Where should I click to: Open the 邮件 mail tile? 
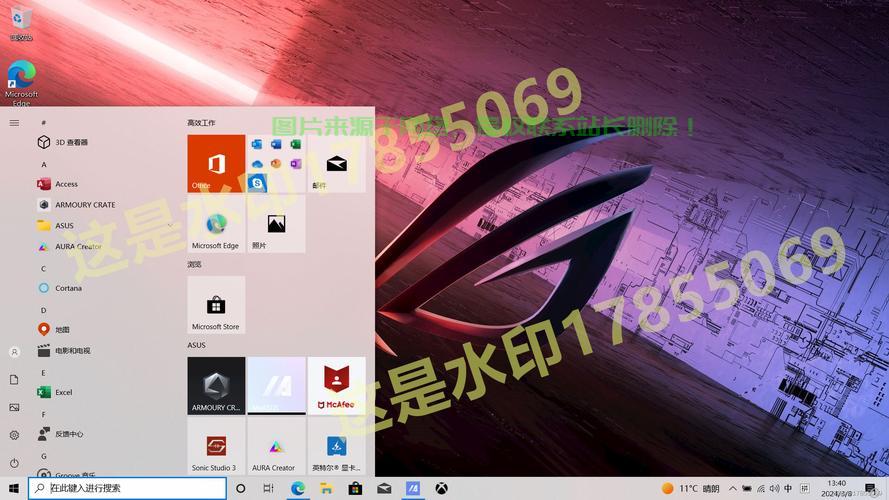(x=337, y=163)
